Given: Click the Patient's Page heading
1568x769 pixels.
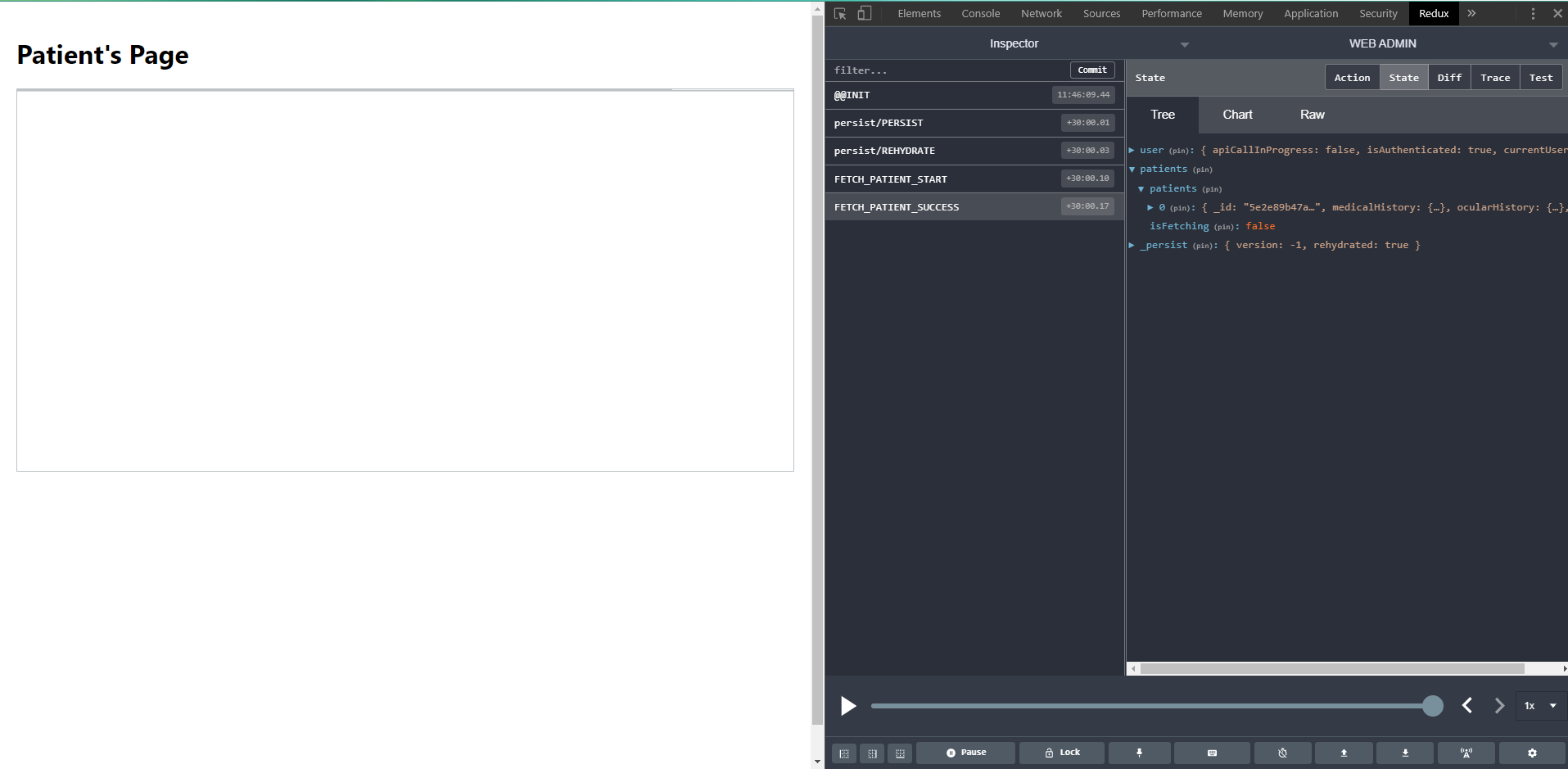Looking at the screenshot, I should click(102, 55).
